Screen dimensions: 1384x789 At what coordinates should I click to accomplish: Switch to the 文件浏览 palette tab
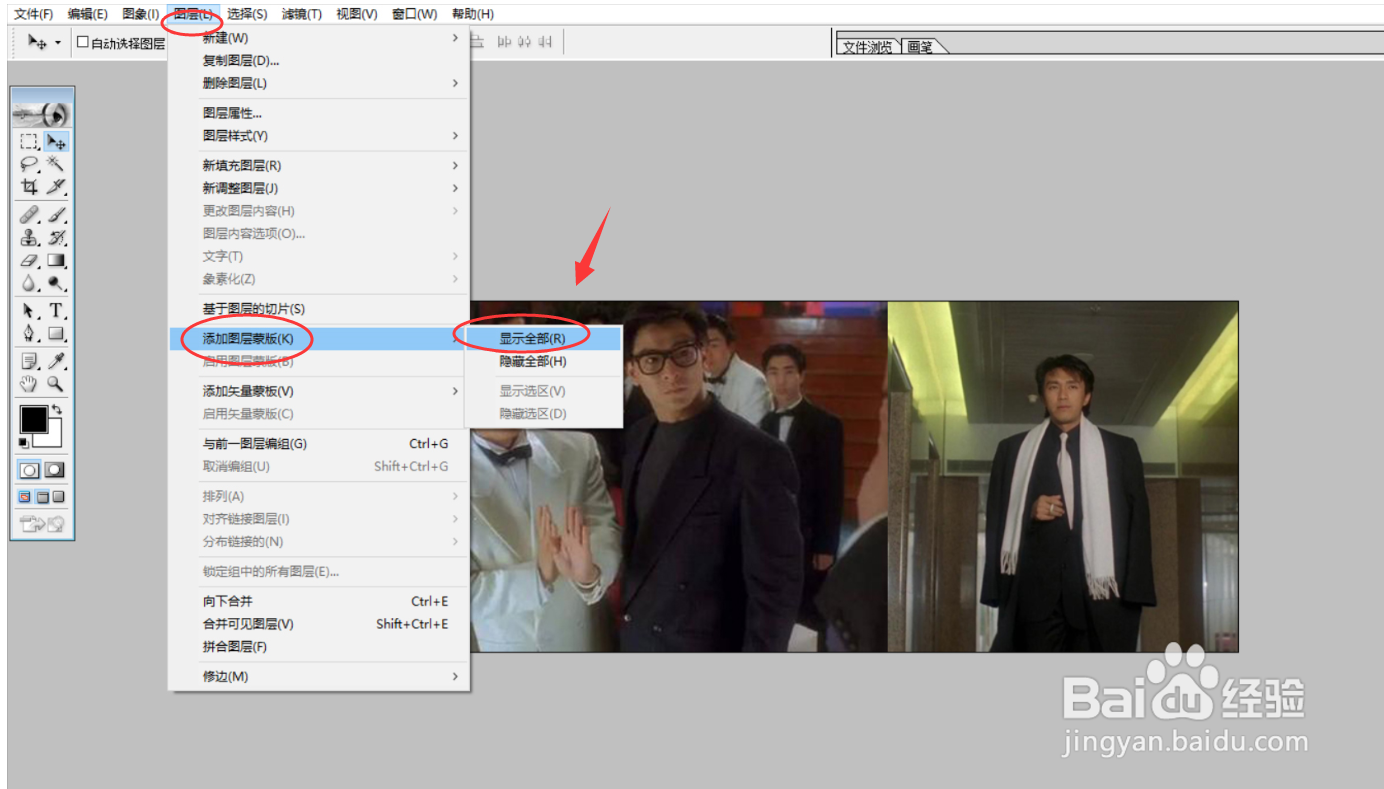pyautogui.click(x=868, y=47)
